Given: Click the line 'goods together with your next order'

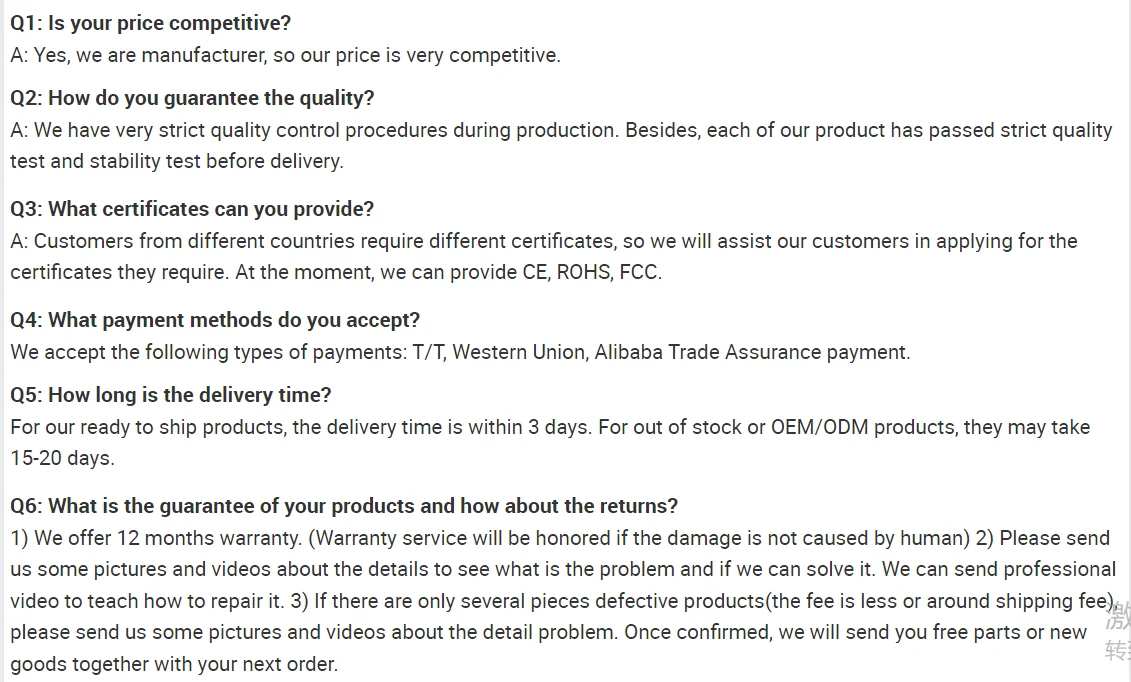Looking at the screenshot, I should 174,664.
